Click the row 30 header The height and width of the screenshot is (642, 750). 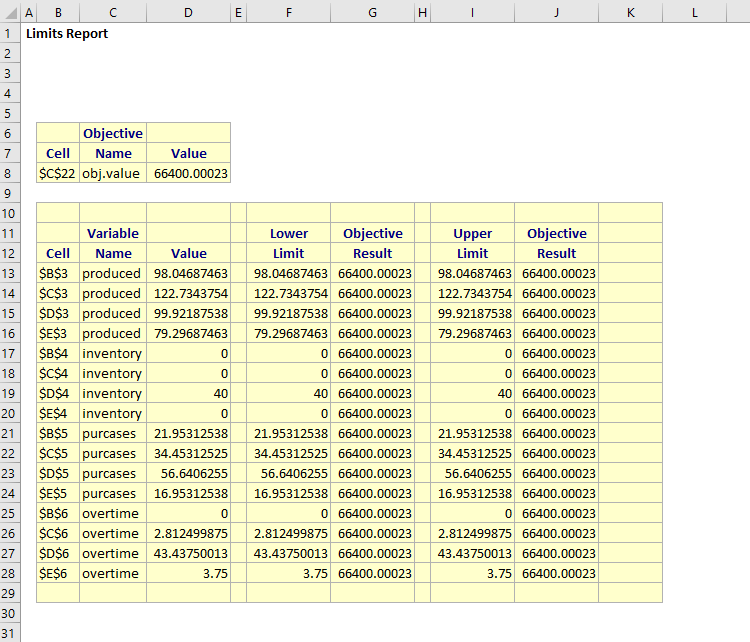[9, 613]
